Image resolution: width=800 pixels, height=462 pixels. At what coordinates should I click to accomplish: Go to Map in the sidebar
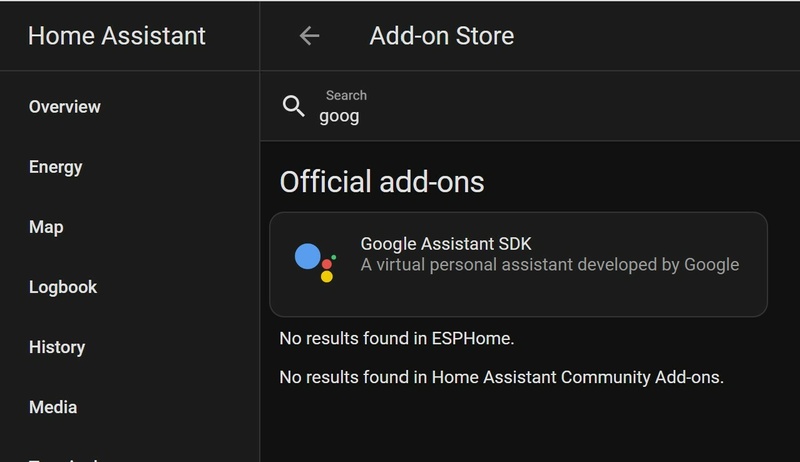click(46, 227)
